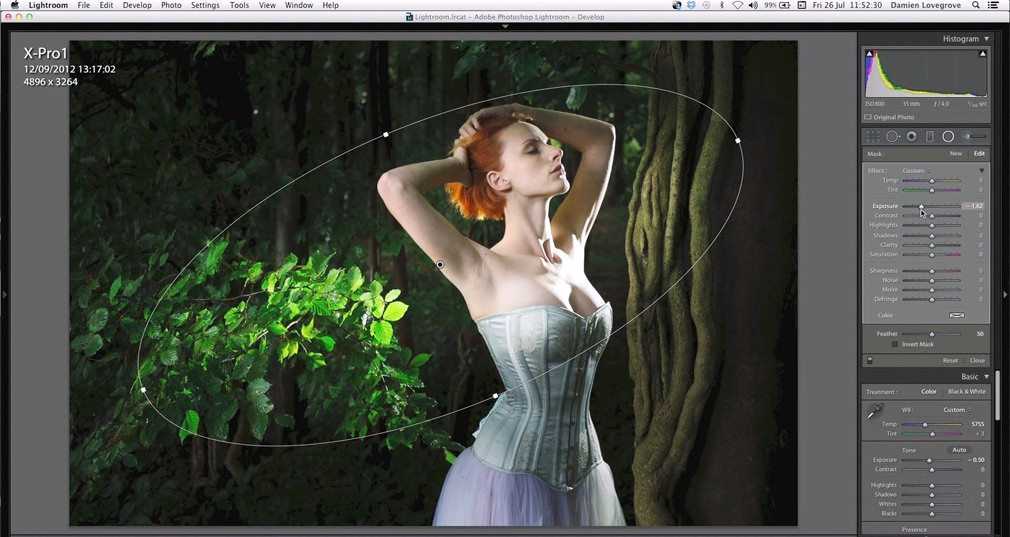Open the File menu
The image size is (1010, 537).
click(x=84, y=5)
